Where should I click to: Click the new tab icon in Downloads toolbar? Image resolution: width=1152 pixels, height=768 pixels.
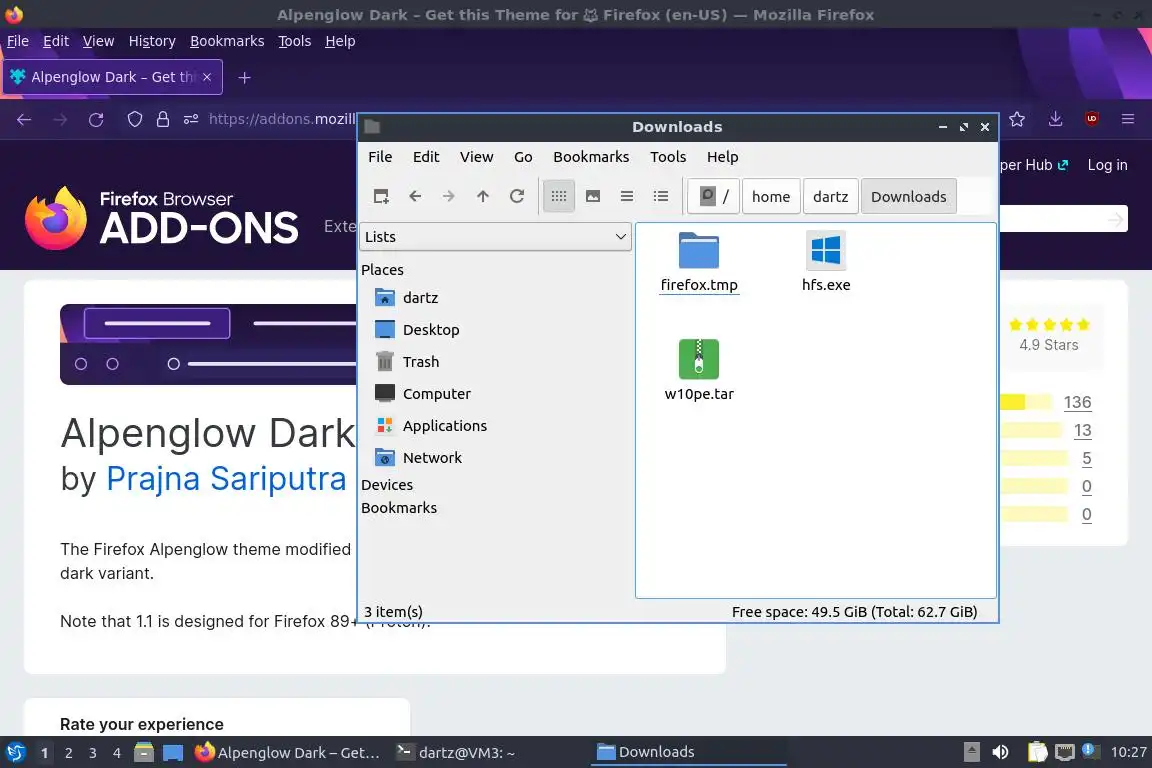381,196
